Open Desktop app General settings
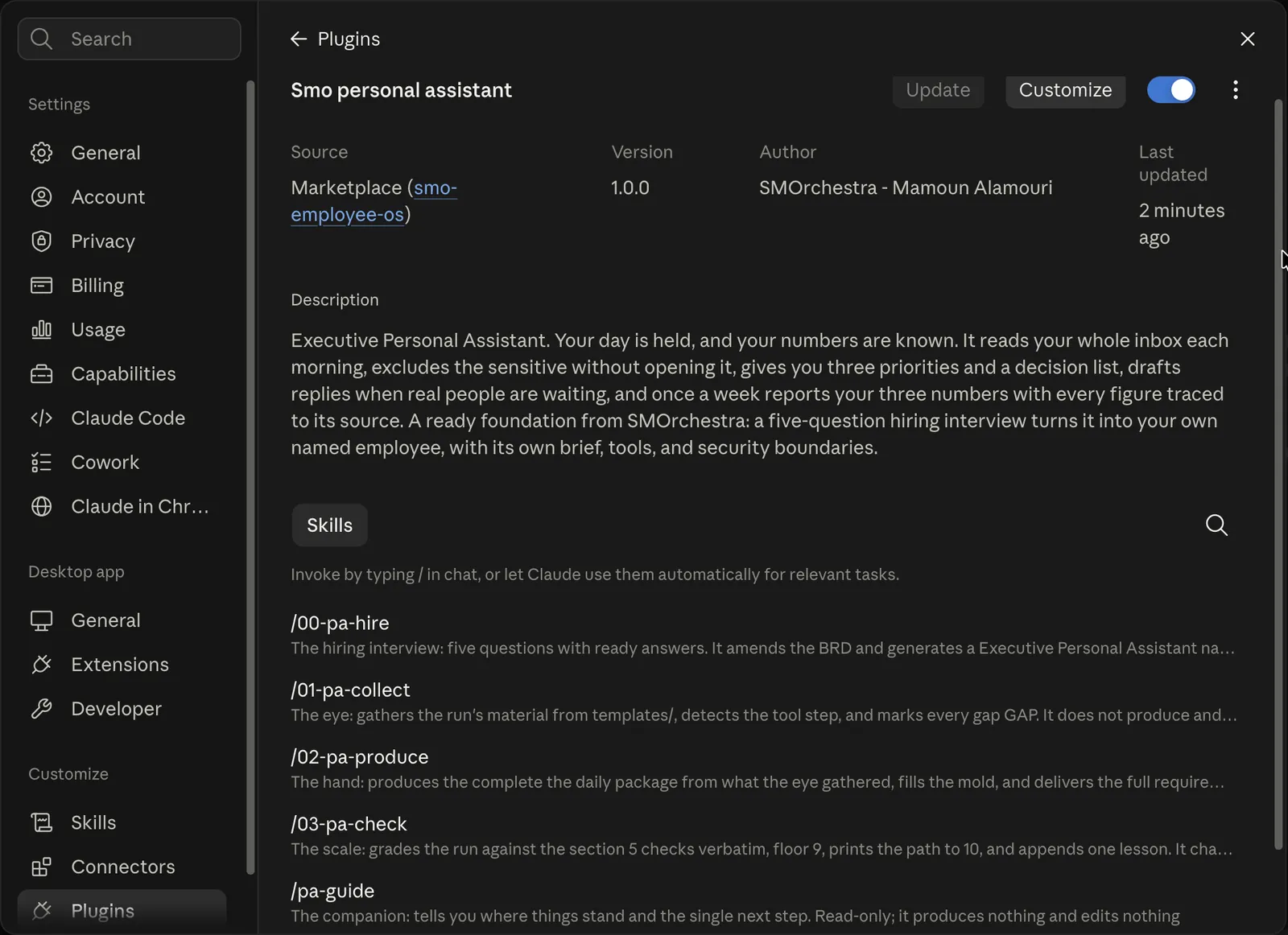Screen dimensions: 1288x935 tap(122, 620)
